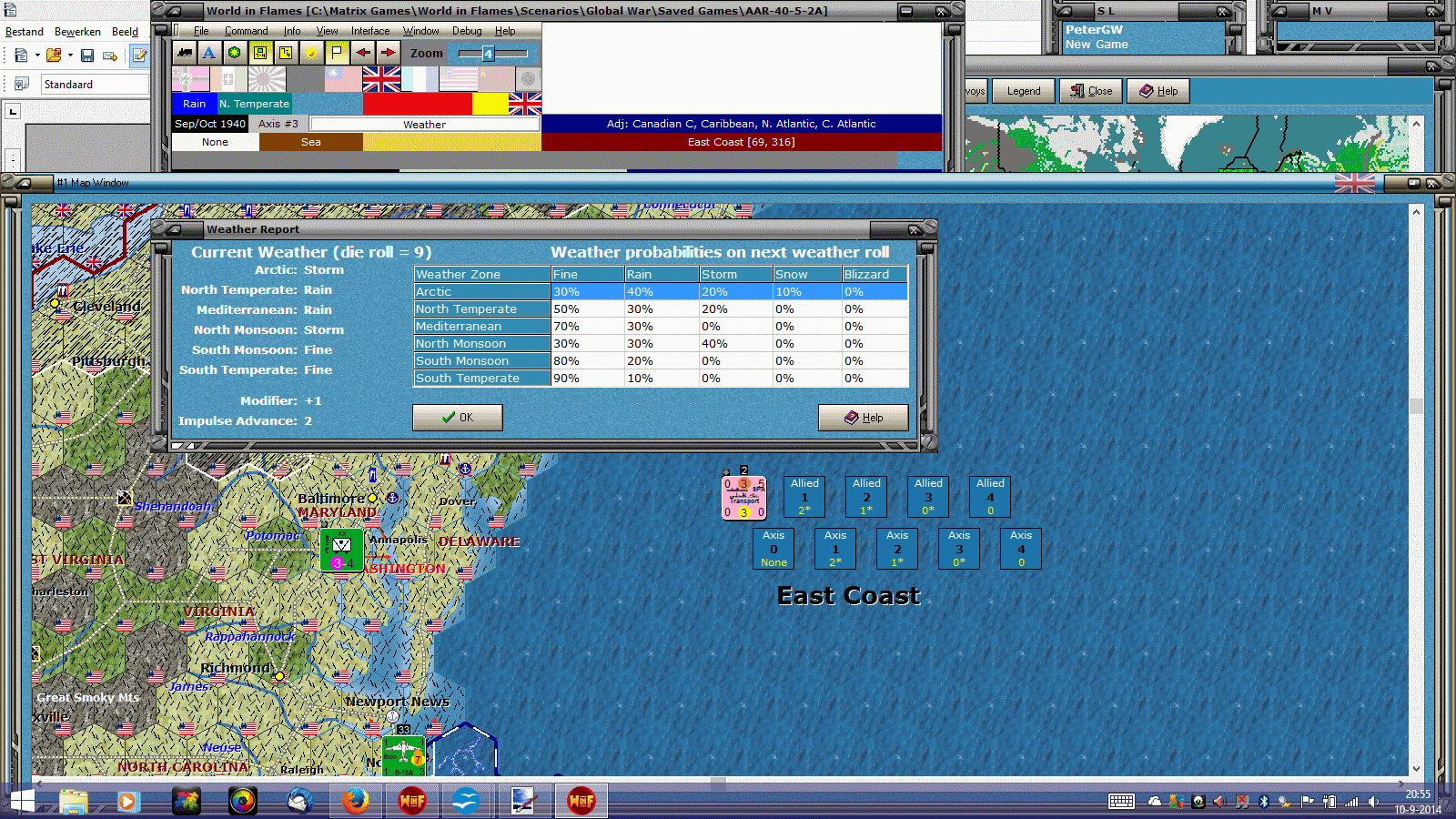Viewport: 1456px width, 819px height.
Task: Select the North Monsoon row in the table
Action: pos(661,344)
